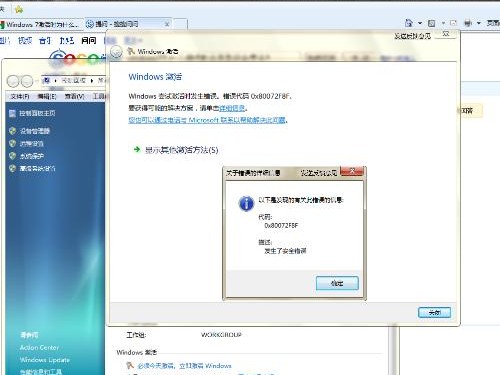Image resolution: width=500 pixels, height=375 pixels.
Task: Click the OK button in the error details dialog
Action: [337, 283]
